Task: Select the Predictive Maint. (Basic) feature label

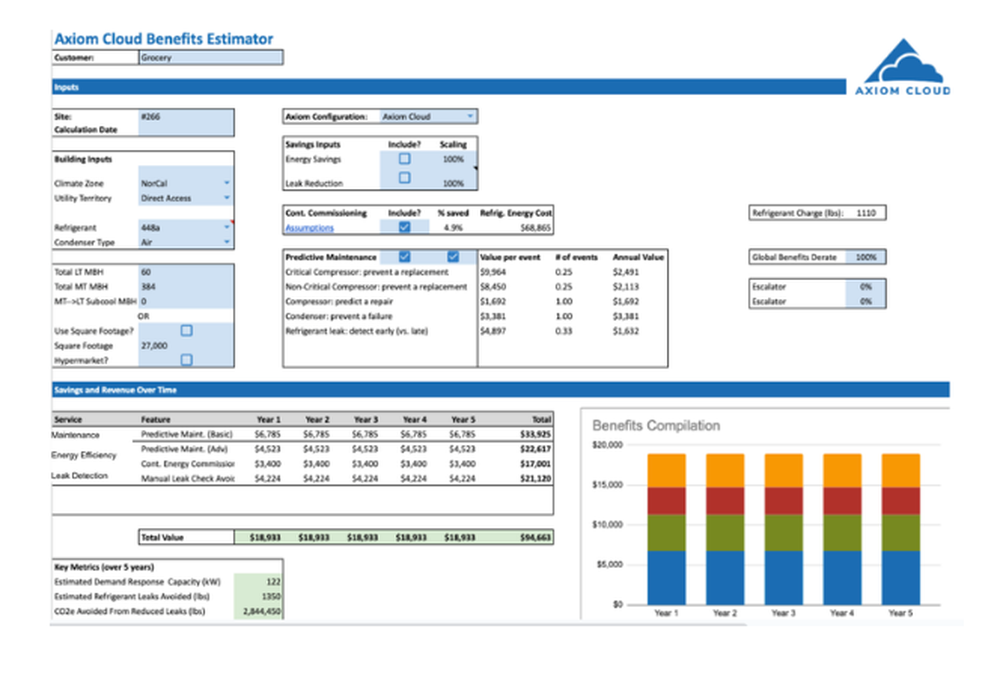Action: pyautogui.click(x=187, y=434)
